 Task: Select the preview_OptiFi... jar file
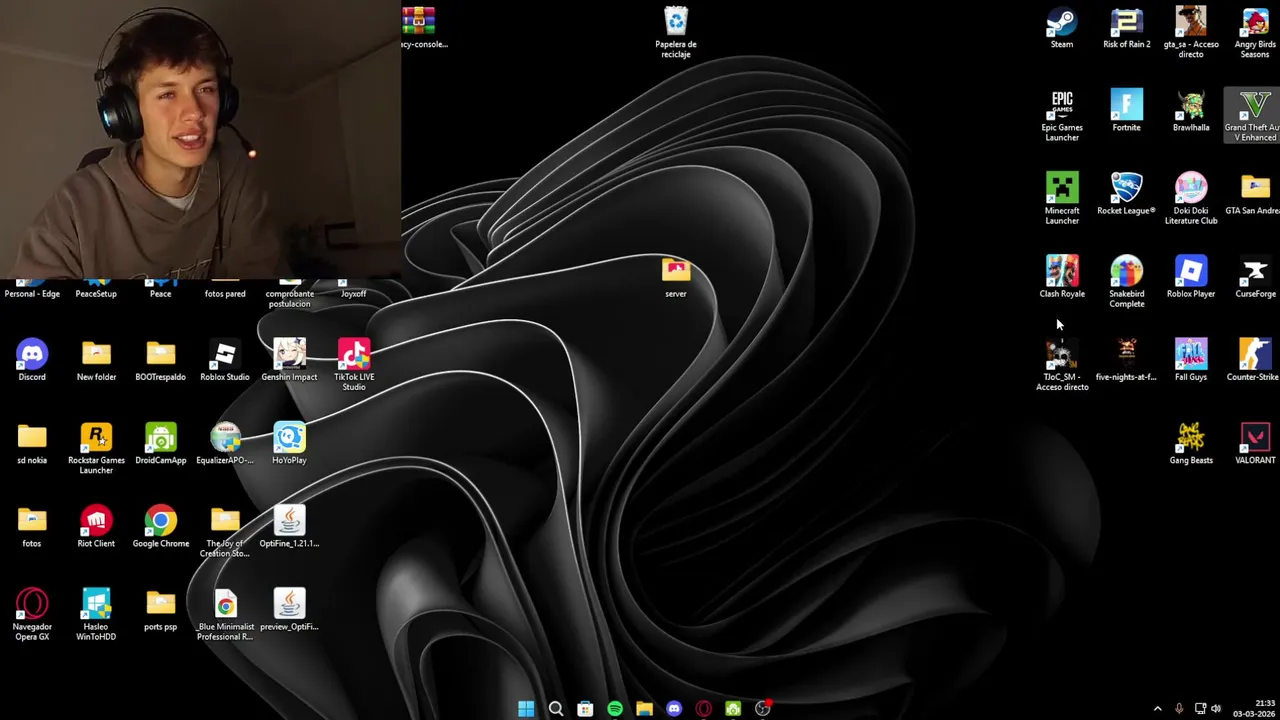click(289, 609)
